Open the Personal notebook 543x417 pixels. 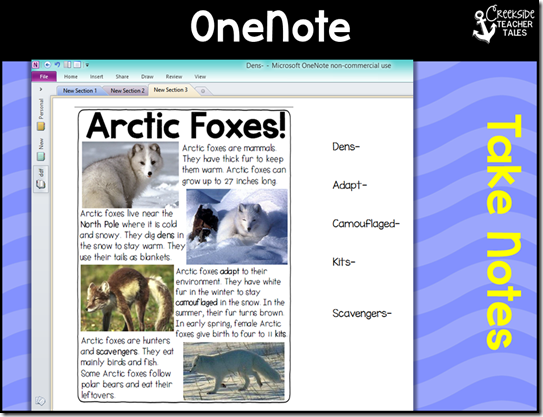pyautogui.click(x=41, y=115)
